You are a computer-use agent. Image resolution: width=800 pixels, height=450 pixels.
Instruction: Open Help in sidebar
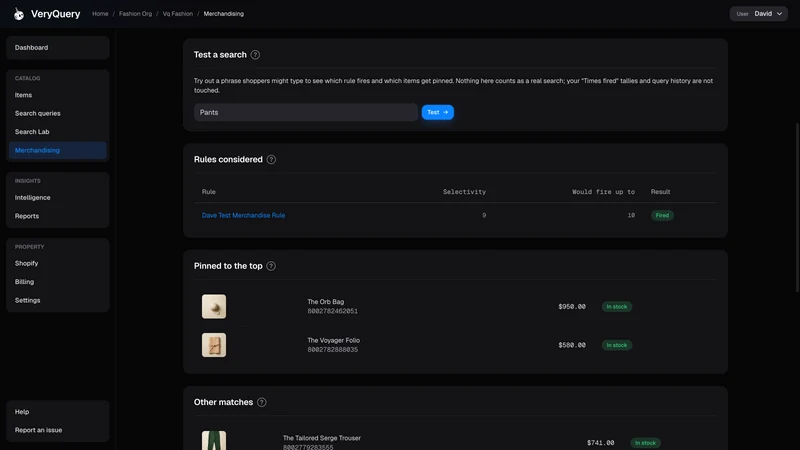[x=58, y=411]
